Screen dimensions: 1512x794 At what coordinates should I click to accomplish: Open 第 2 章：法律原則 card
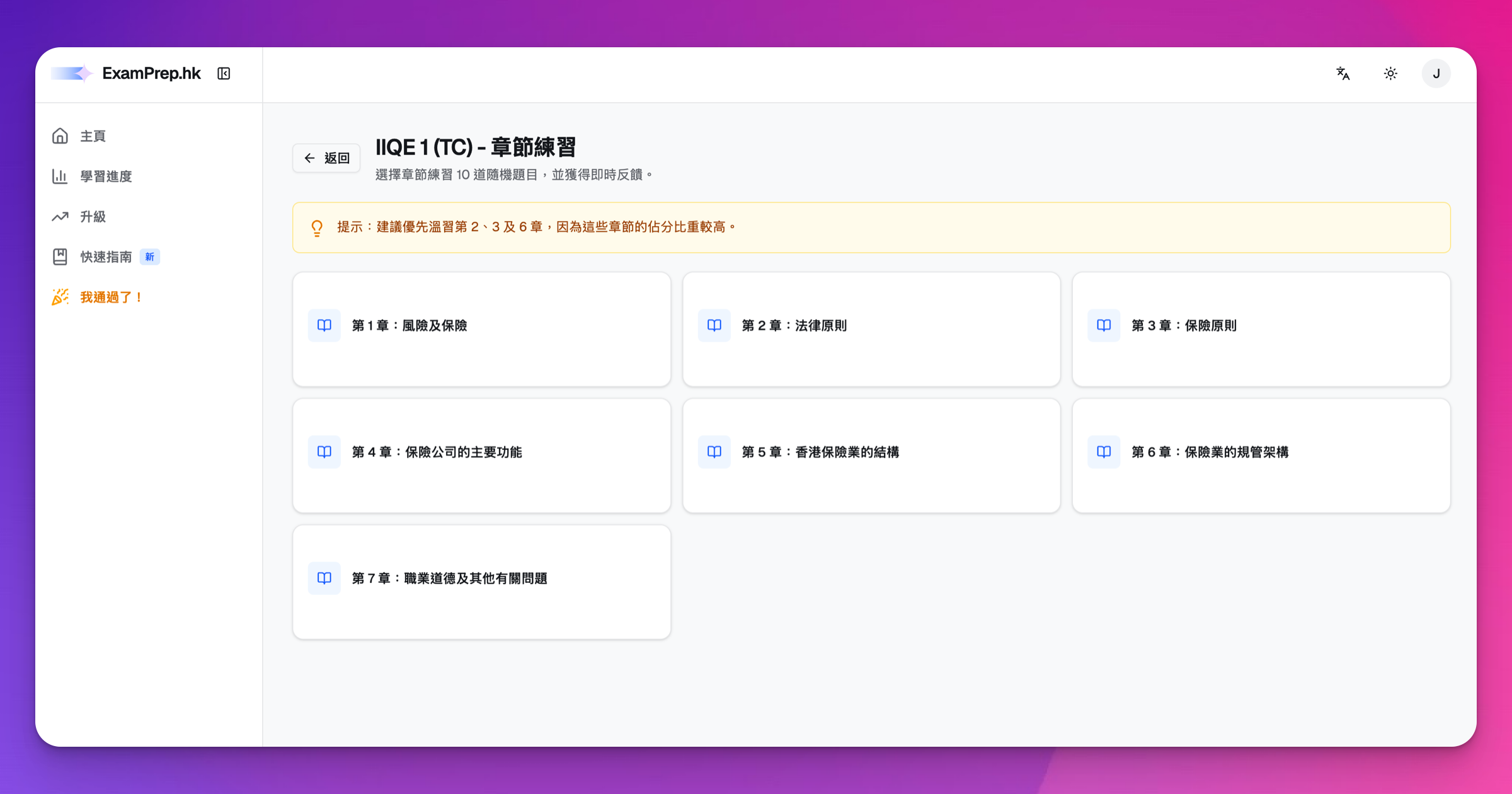(871, 330)
